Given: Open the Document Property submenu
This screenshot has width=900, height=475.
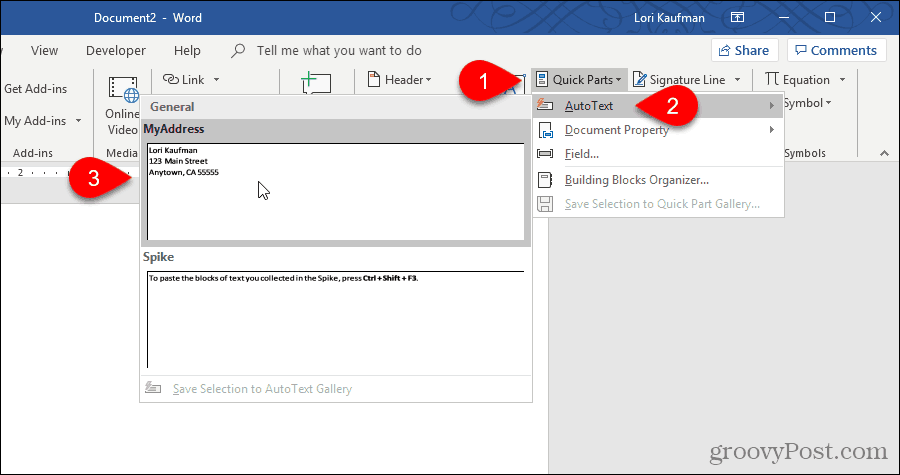Looking at the screenshot, I should 658,130.
